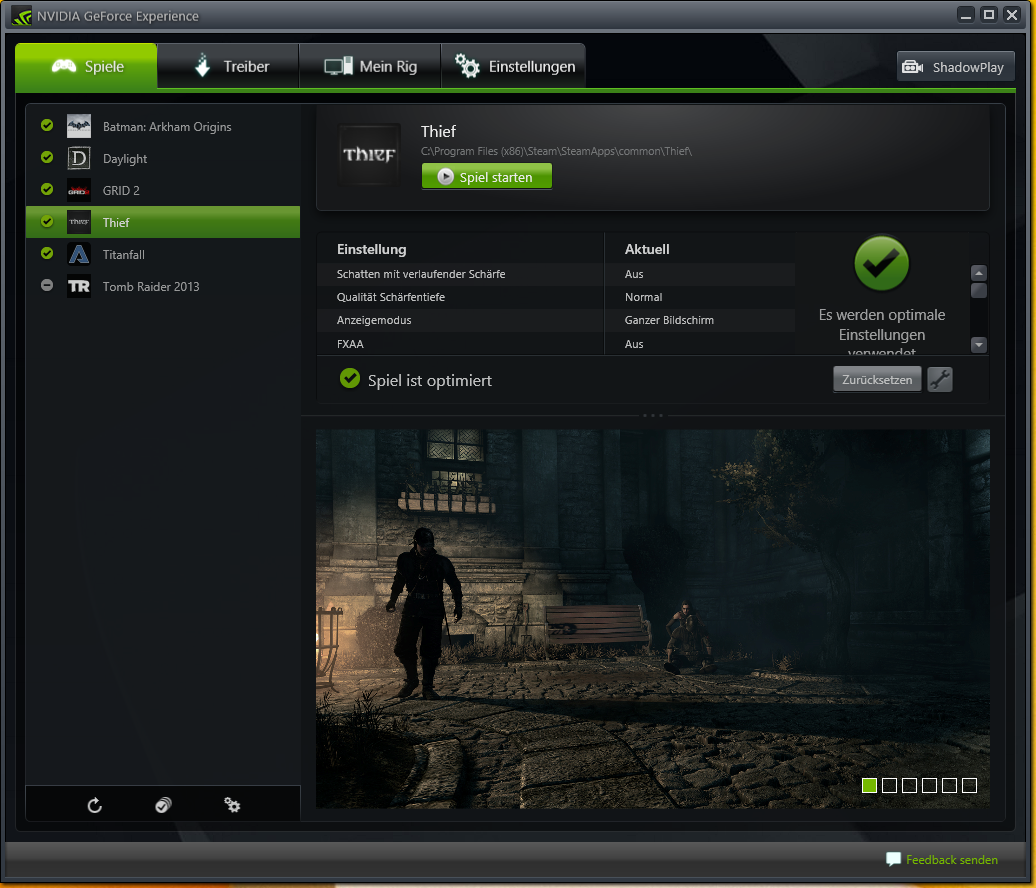Click the Aktuell column header
Viewport: 1036px width, 888px height.
647,249
